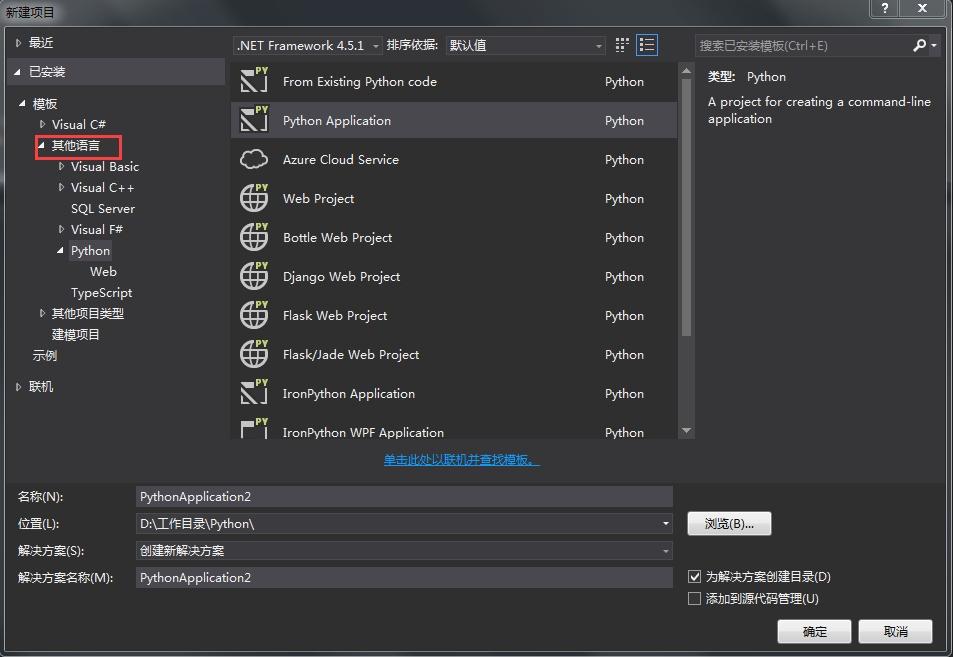954x657 pixels.
Task: Select the Python Application template icon
Action: tap(254, 120)
